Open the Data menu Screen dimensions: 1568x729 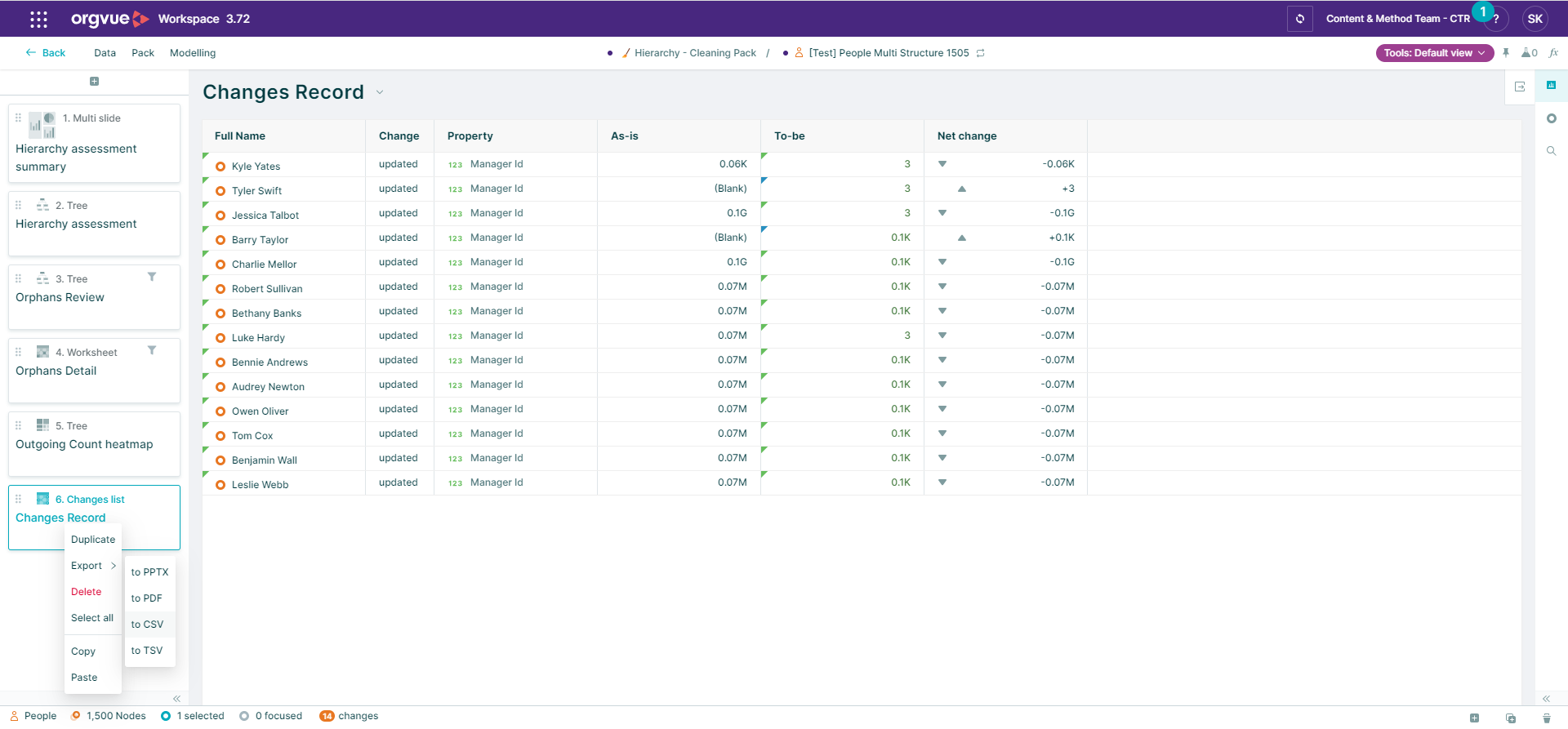(x=105, y=53)
